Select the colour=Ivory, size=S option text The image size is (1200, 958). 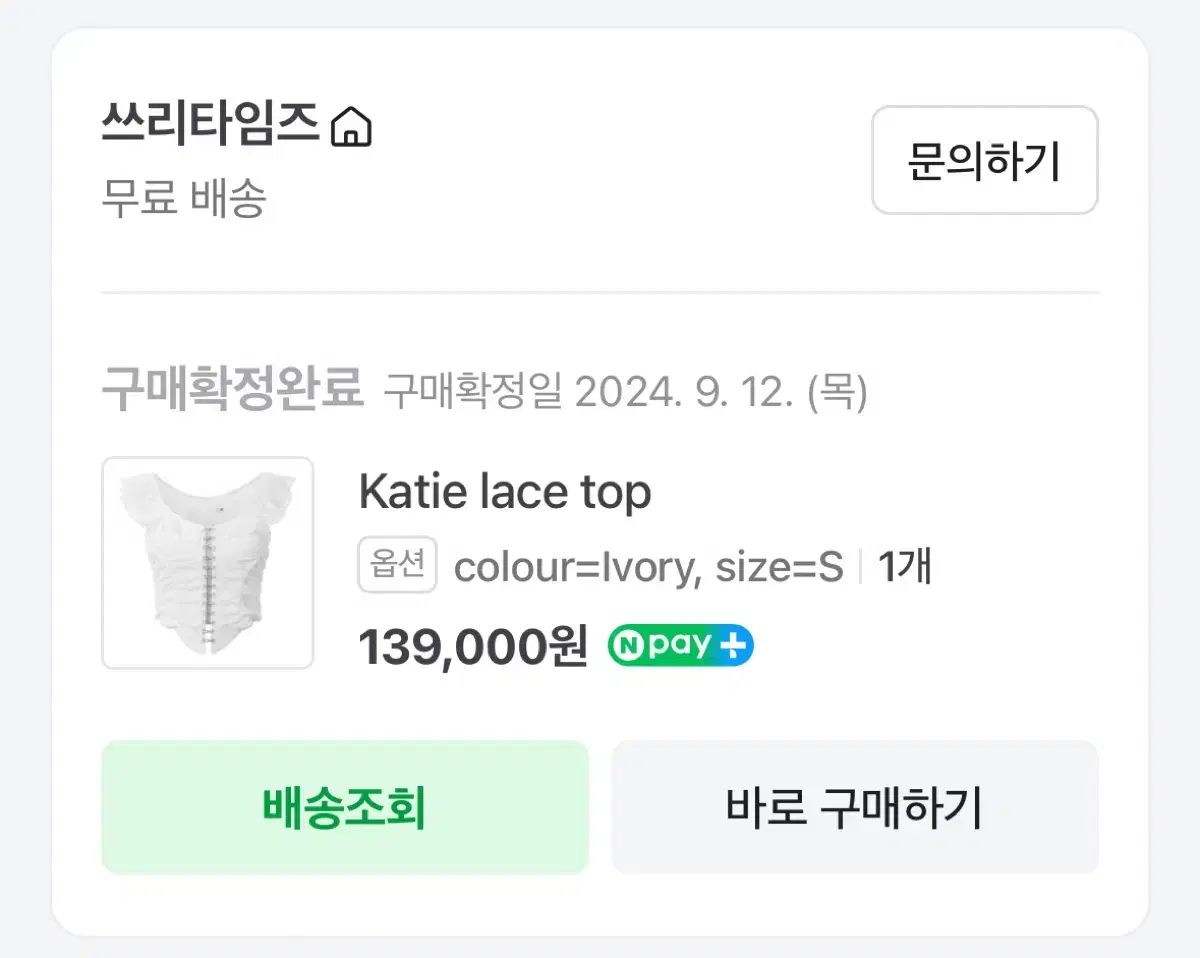(649, 568)
